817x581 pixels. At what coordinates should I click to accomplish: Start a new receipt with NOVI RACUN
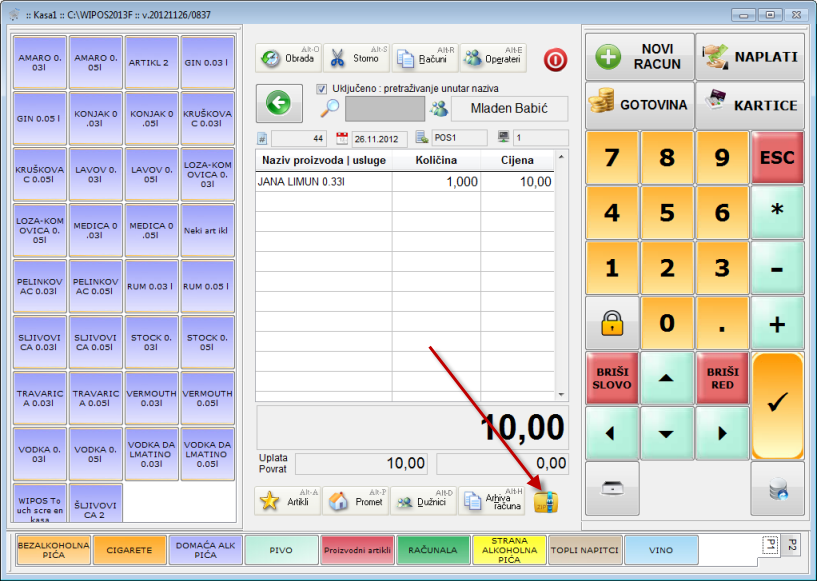640,57
